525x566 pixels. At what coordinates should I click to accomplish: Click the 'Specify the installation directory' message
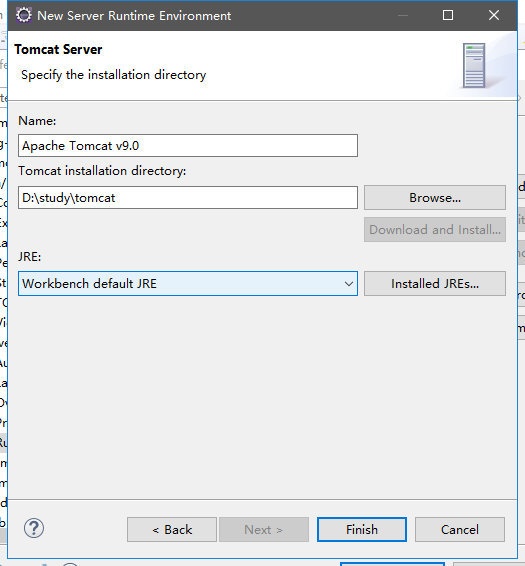[113, 75]
